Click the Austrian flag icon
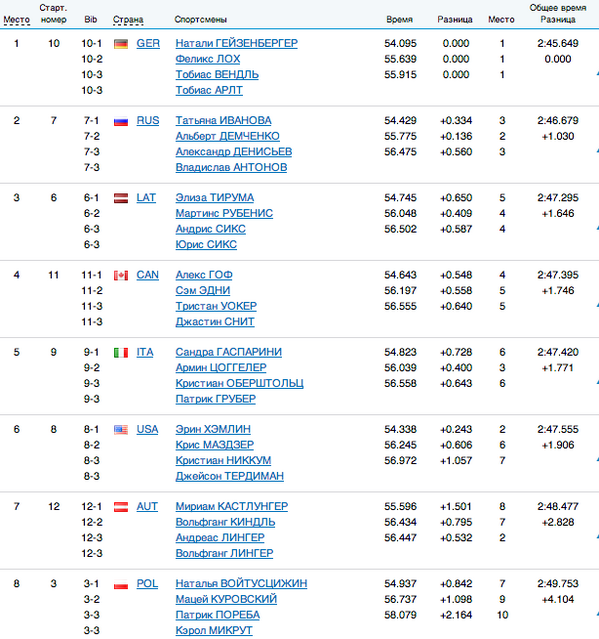This screenshot has height=639, width=599. [x=121, y=507]
